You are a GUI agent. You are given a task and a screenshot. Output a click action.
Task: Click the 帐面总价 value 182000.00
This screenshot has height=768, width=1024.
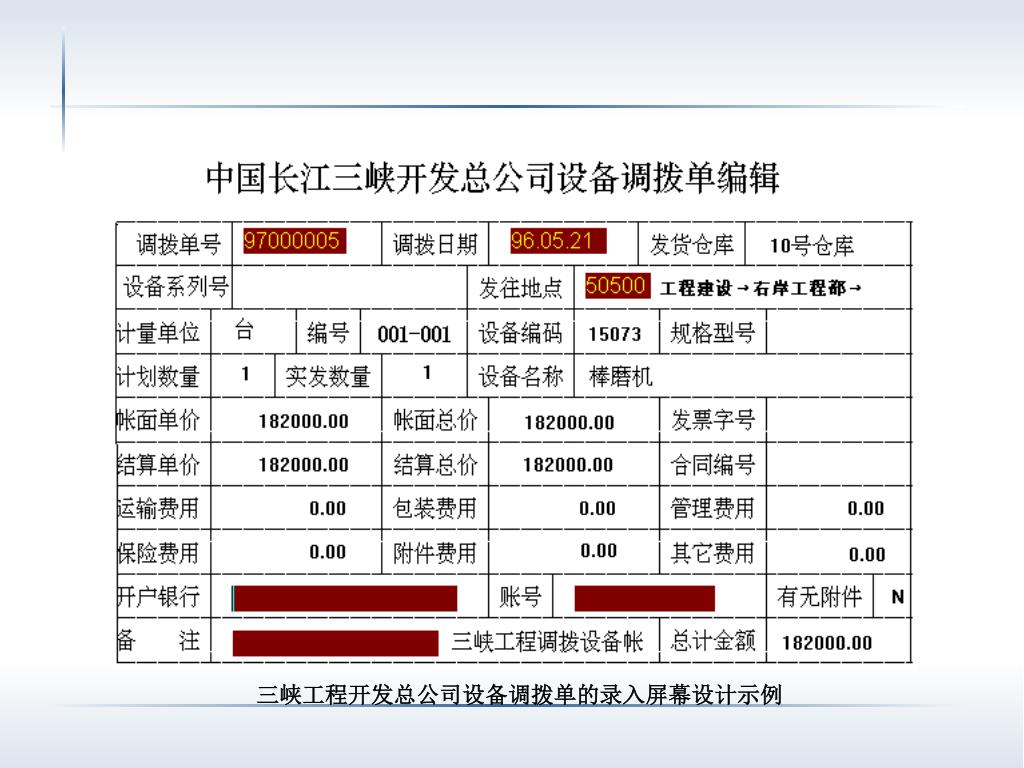pyautogui.click(x=569, y=423)
